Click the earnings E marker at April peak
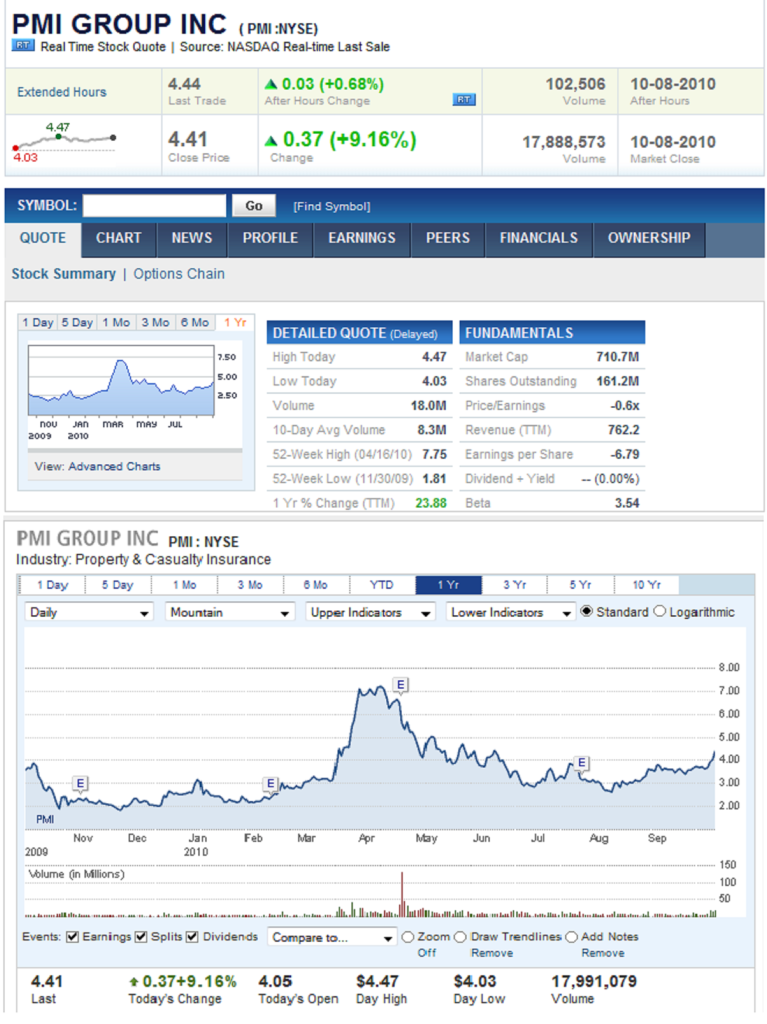Viewport: 767px width, 1024px height. point(400,685)
